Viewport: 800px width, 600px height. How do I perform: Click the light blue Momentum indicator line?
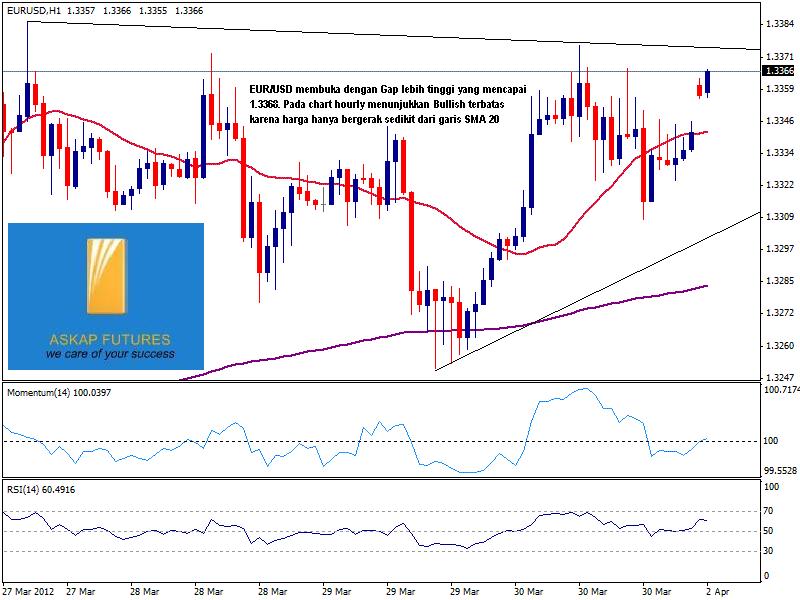point(560,399)
